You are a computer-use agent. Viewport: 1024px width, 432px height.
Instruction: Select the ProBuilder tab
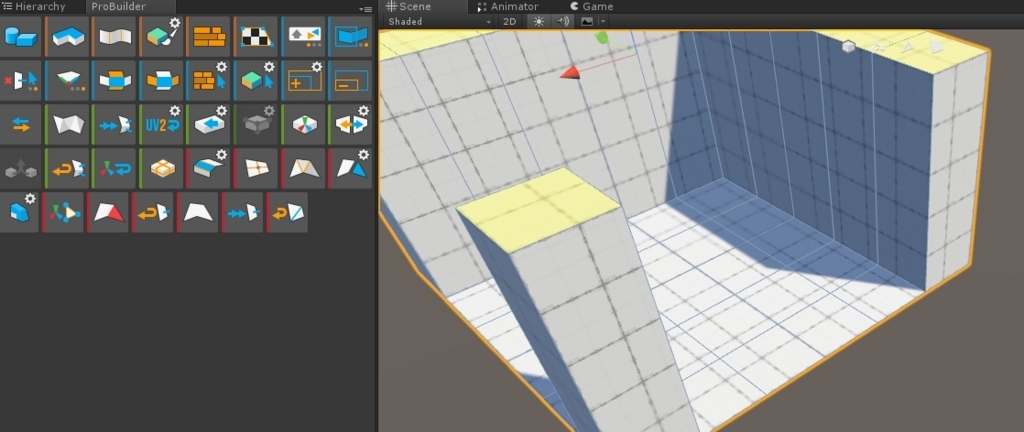(x=118, y=7)
